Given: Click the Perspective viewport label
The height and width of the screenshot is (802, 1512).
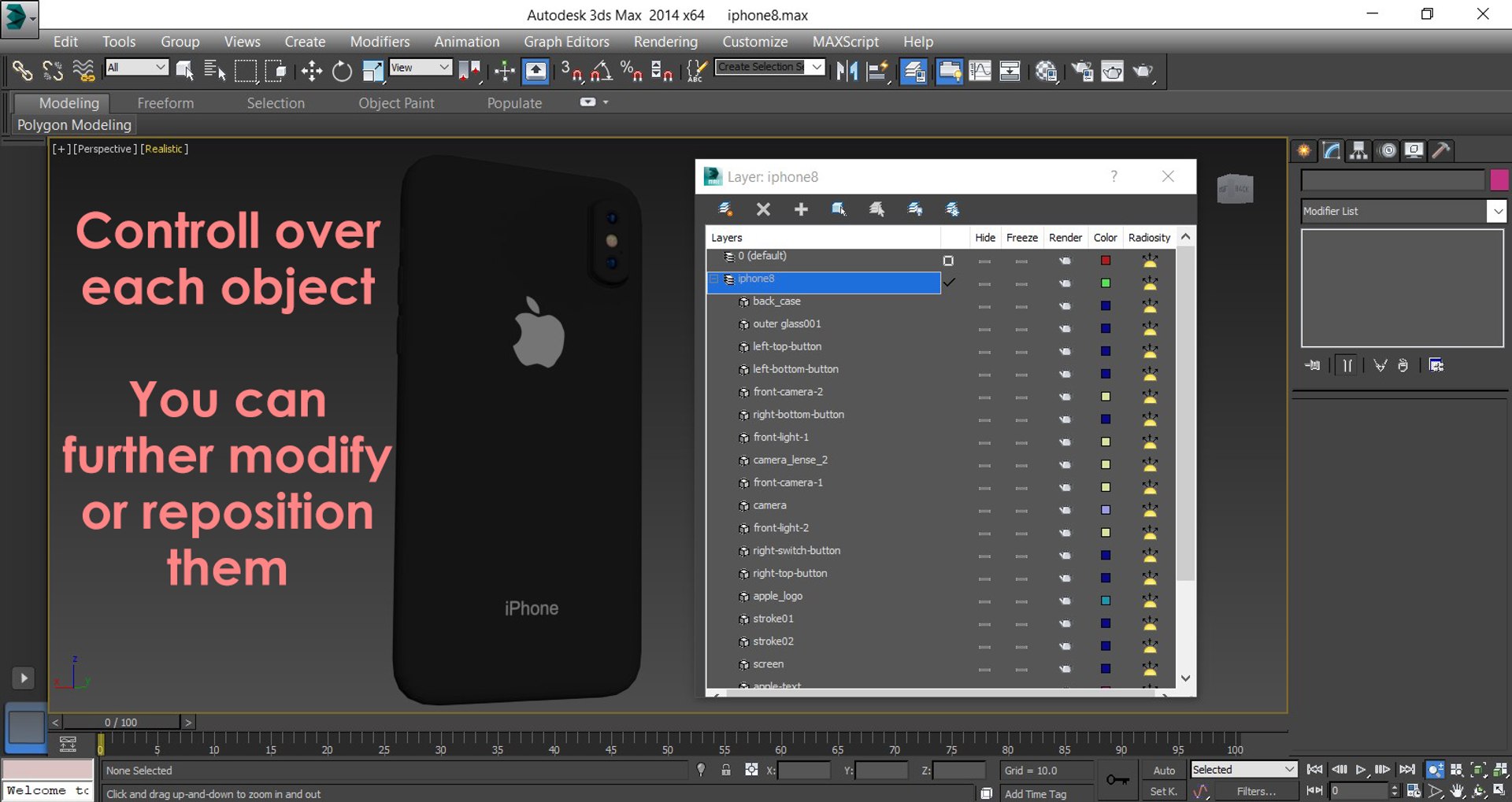Looking at the screenshot, I should (105, 149).
